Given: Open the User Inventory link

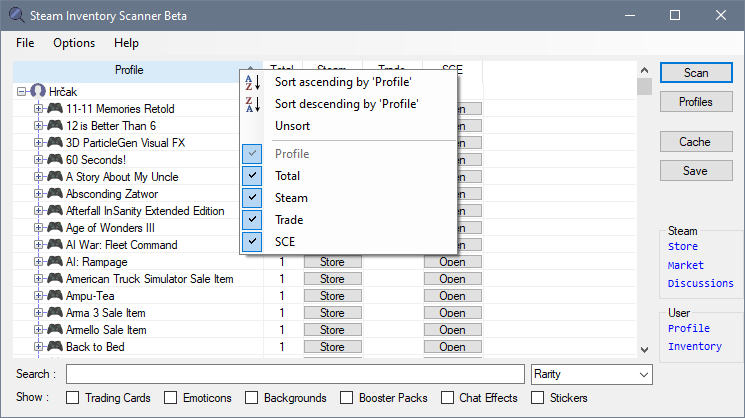Looking at the screenshot, I should [695, 346].
